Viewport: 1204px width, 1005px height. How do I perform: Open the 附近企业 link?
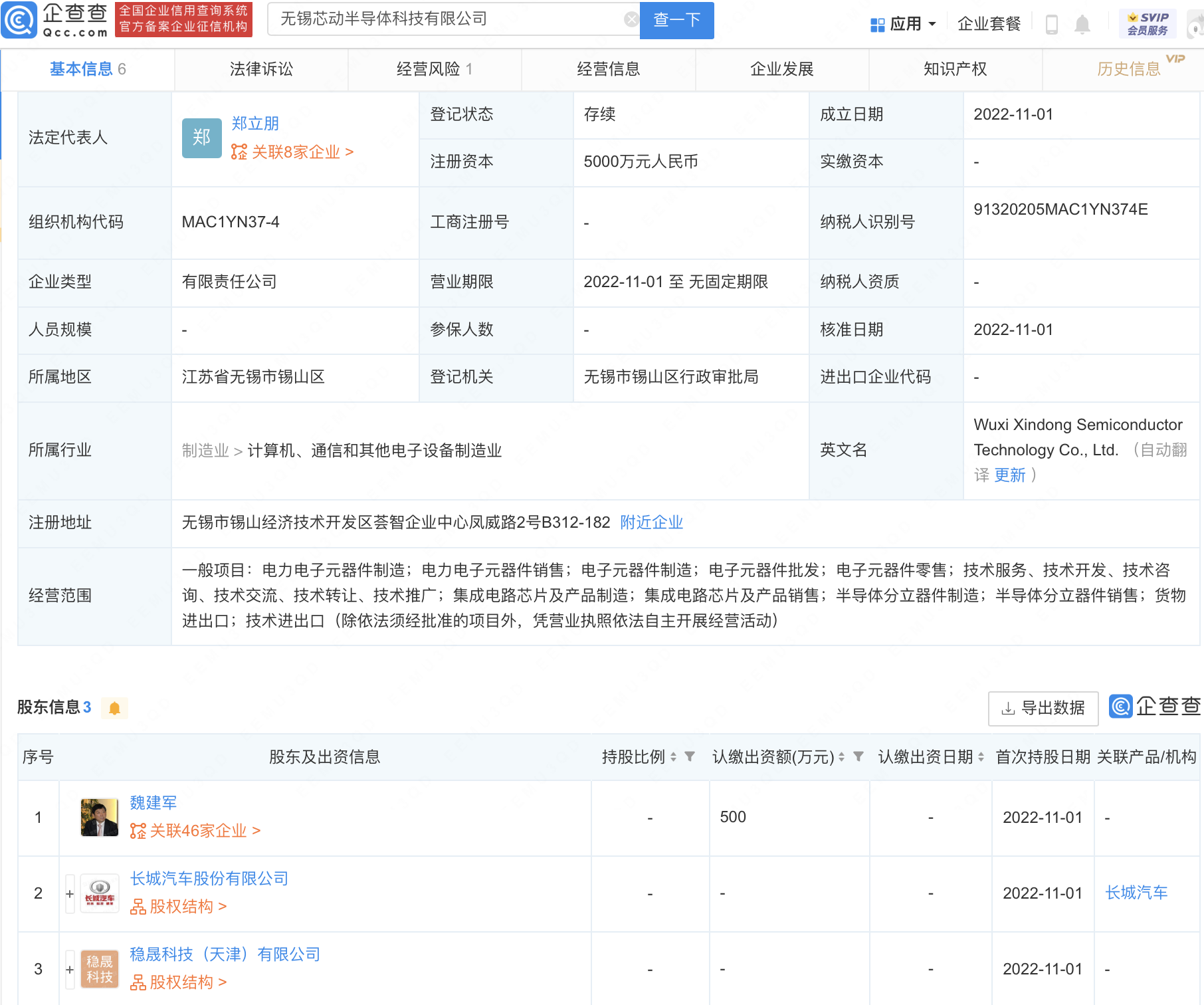651,522
